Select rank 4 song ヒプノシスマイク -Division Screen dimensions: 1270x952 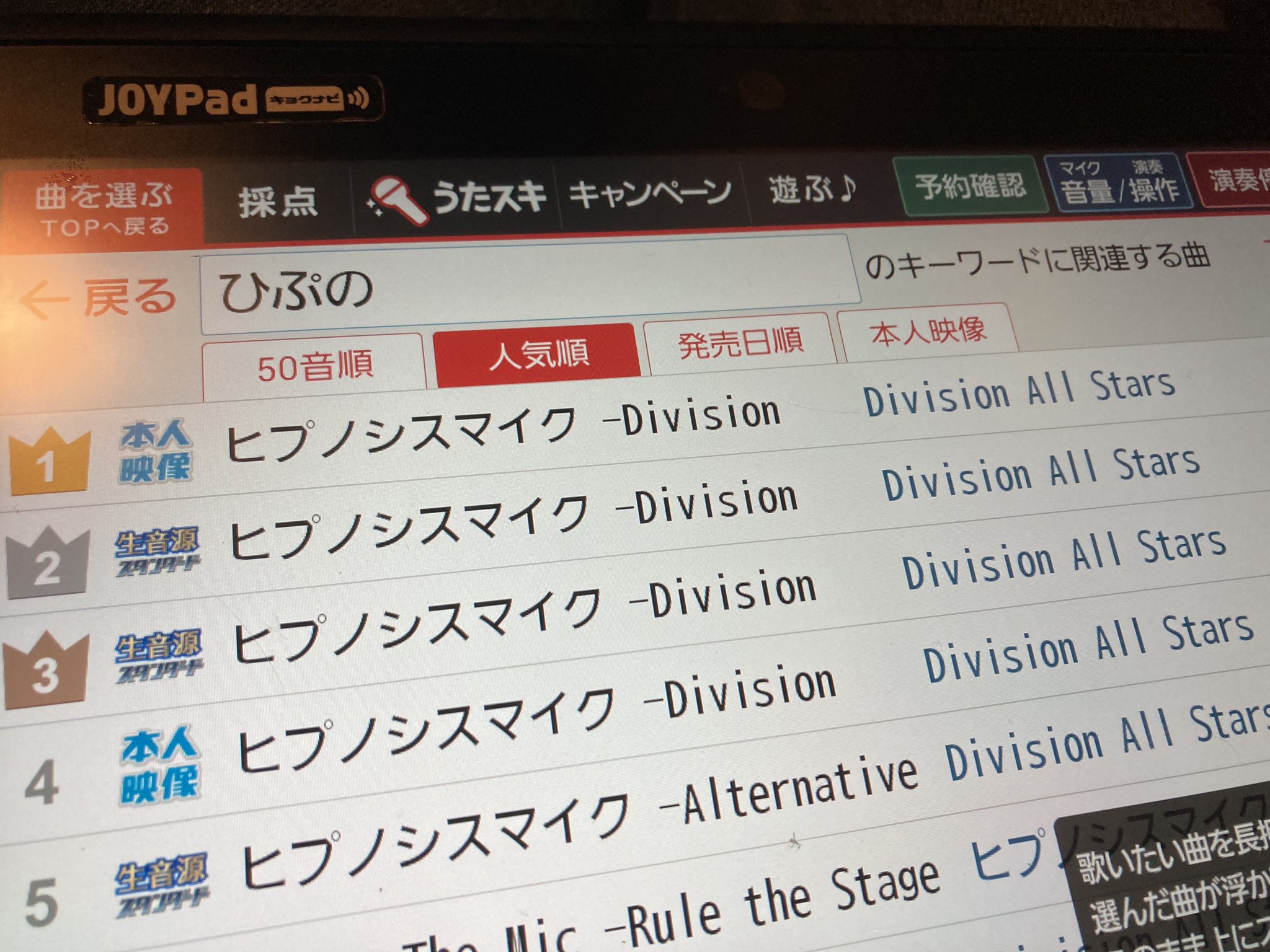point(537,719)
